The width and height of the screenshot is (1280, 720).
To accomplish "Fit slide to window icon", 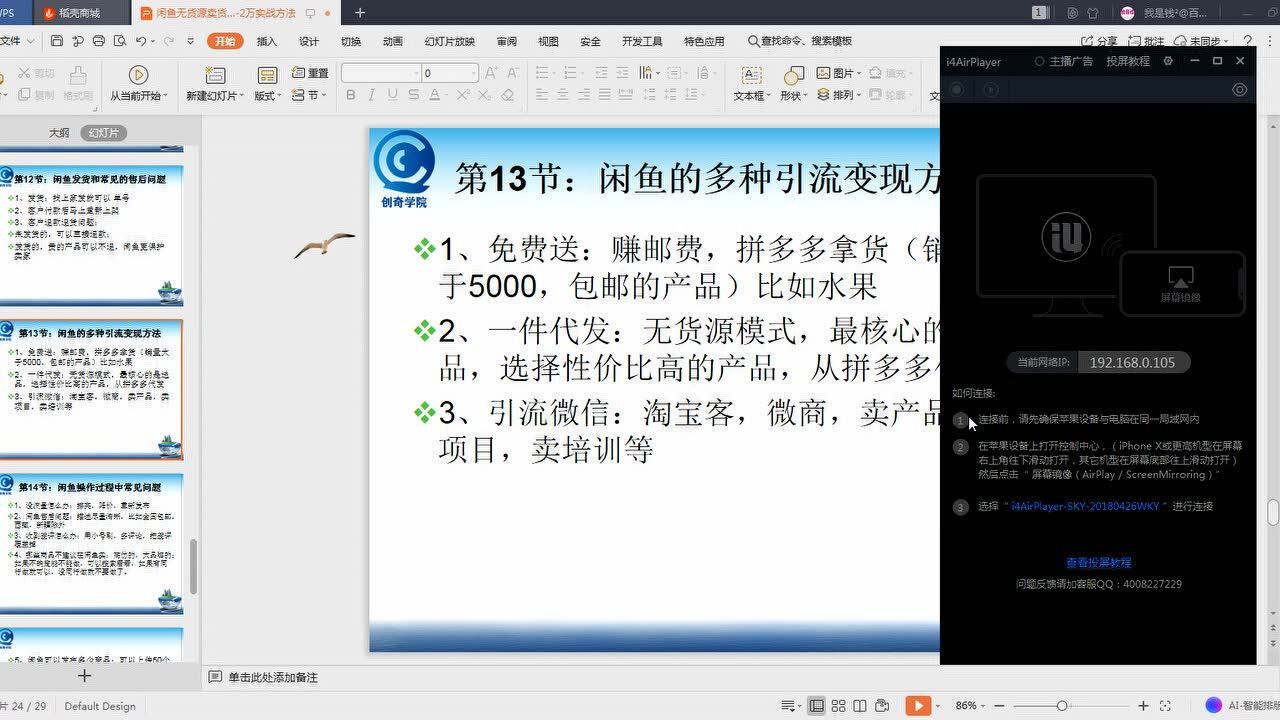I will [1166, 706].
